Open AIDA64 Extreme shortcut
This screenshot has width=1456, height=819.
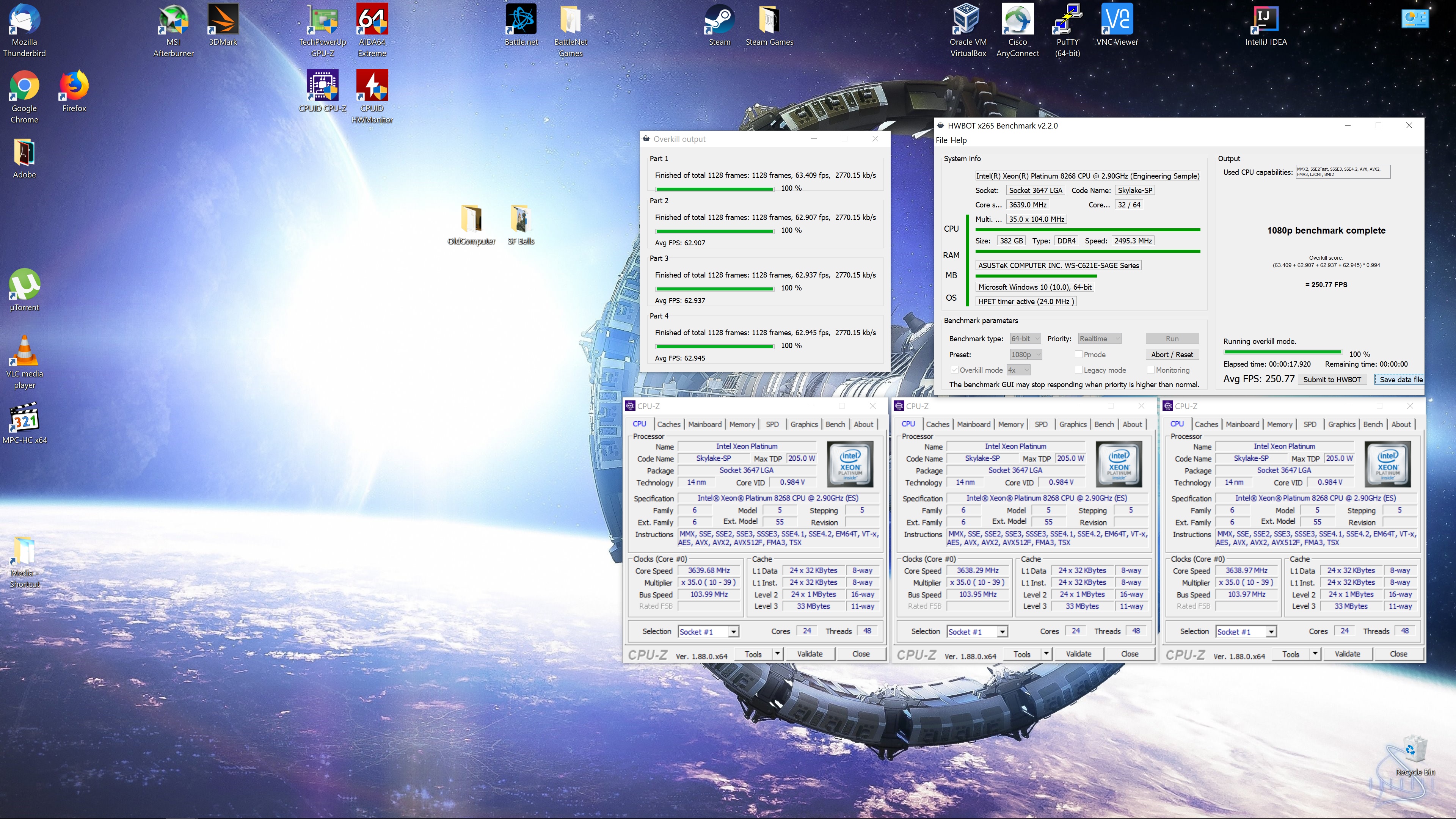[372, 30]
